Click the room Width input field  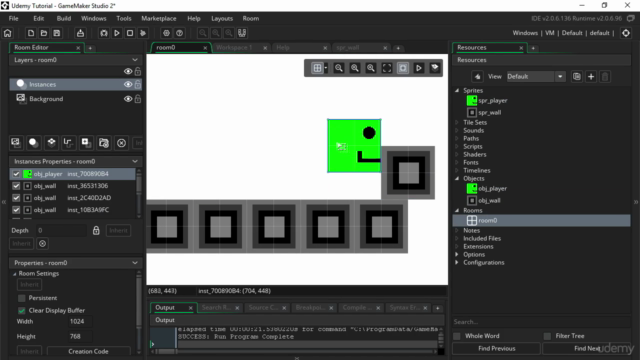(80, 322)
